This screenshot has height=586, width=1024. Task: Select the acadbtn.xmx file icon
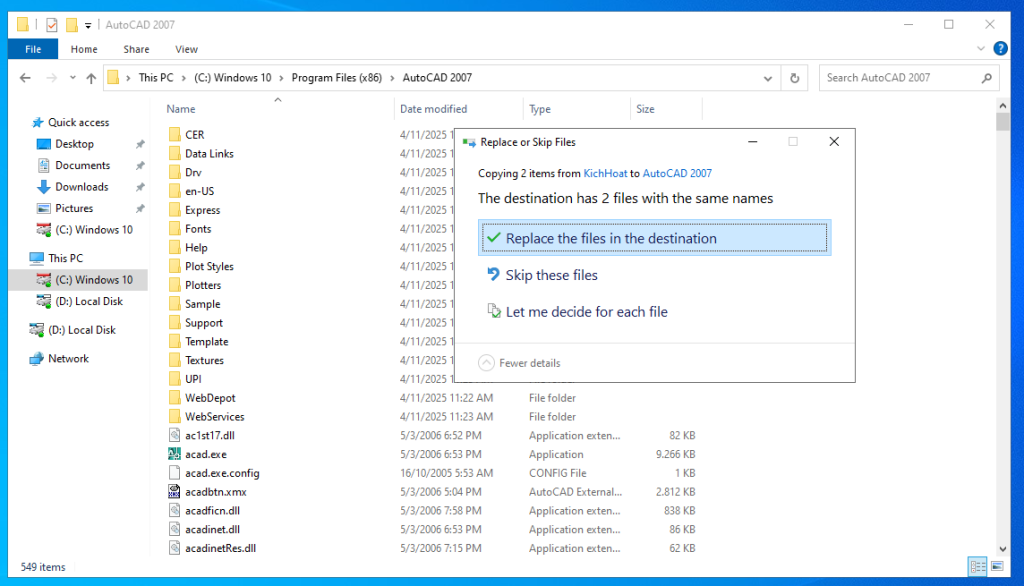tap(174, 492)
